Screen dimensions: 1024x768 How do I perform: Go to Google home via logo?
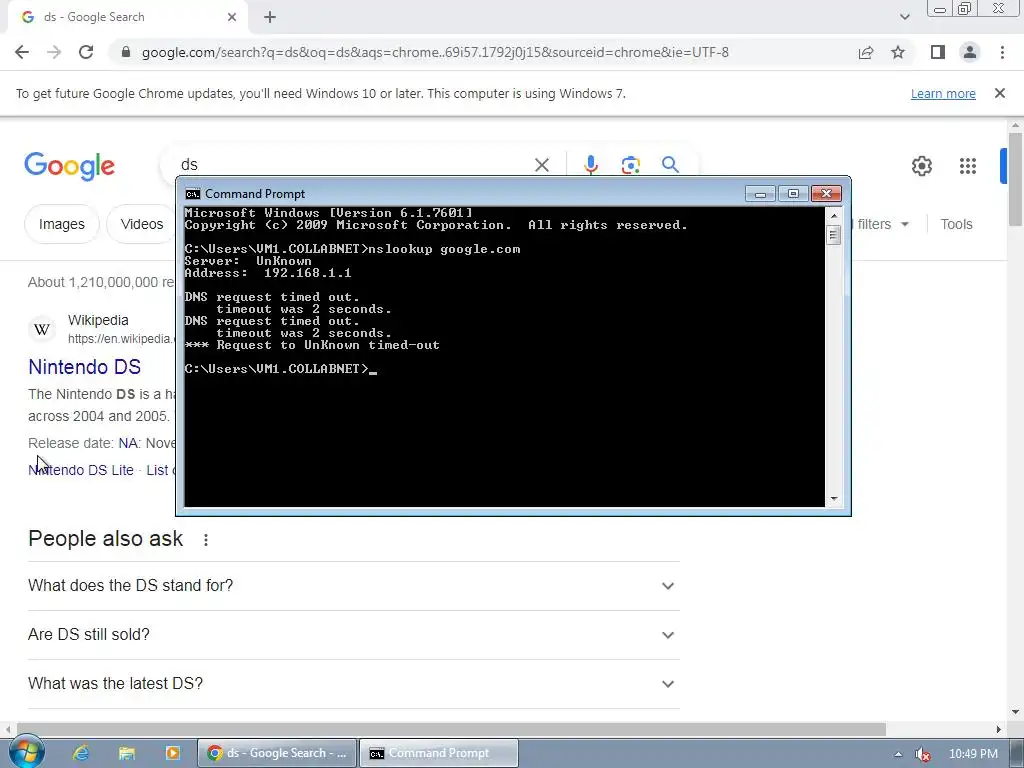coord(69,166)
